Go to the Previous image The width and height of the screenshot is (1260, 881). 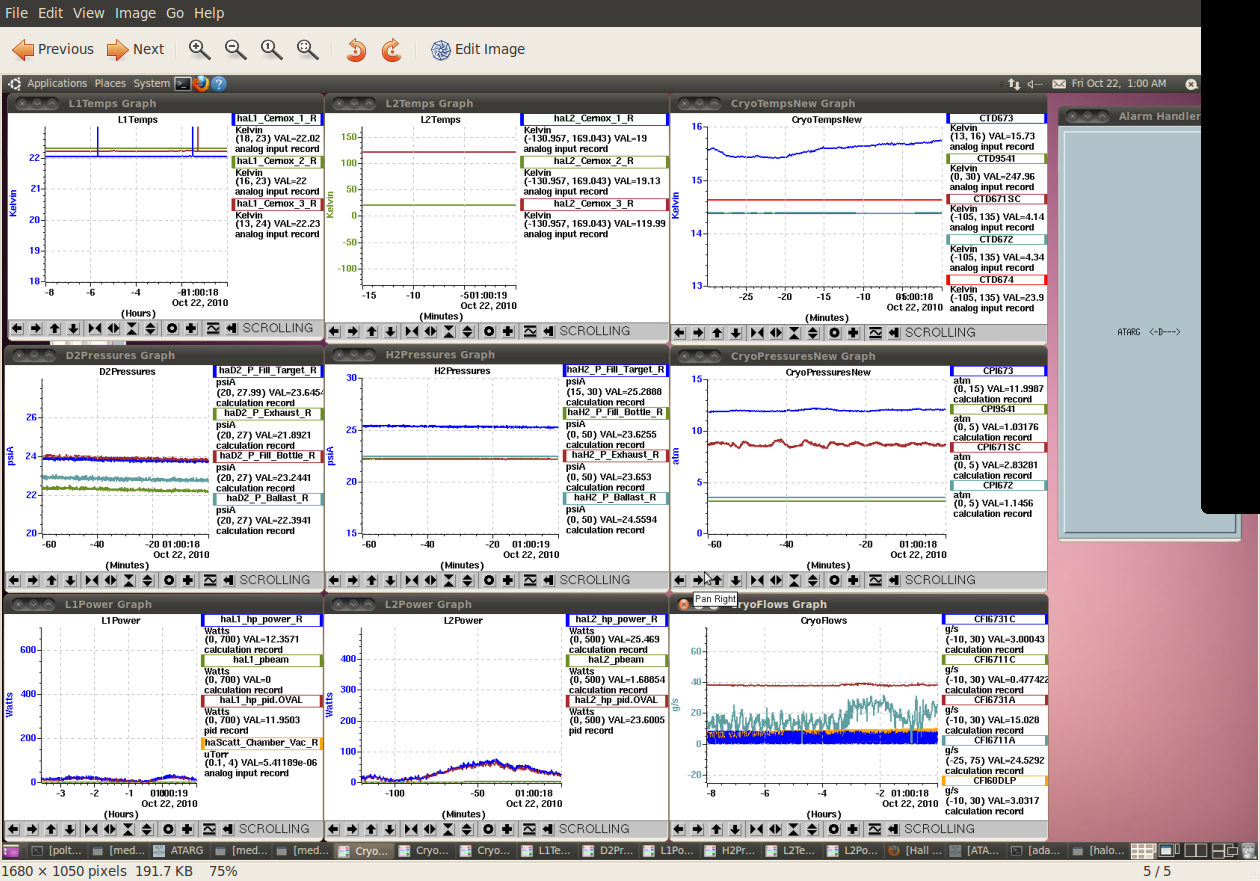(x=53, y=49)
